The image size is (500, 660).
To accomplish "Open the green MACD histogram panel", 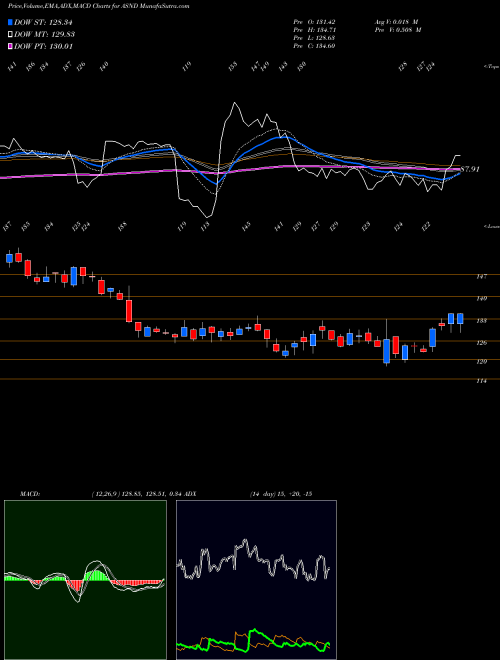I will click(x=85, y=580).
